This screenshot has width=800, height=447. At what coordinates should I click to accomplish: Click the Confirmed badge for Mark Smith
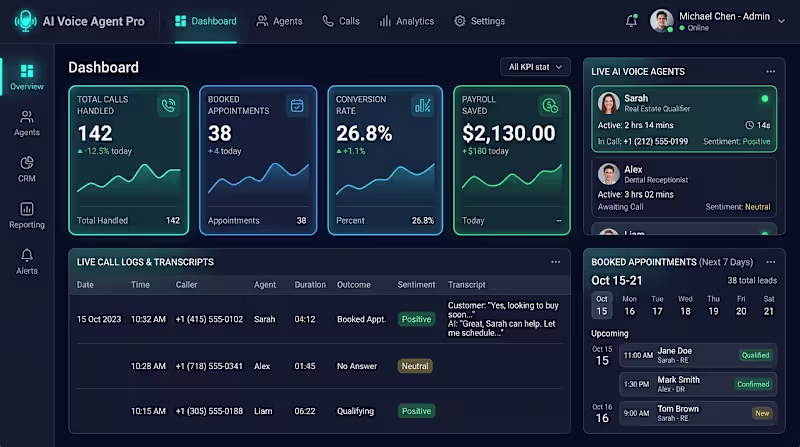(x=753, y=384)
